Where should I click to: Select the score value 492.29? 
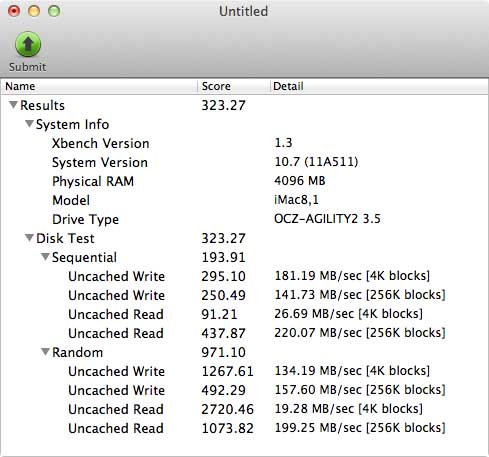(x=223, y=390)
